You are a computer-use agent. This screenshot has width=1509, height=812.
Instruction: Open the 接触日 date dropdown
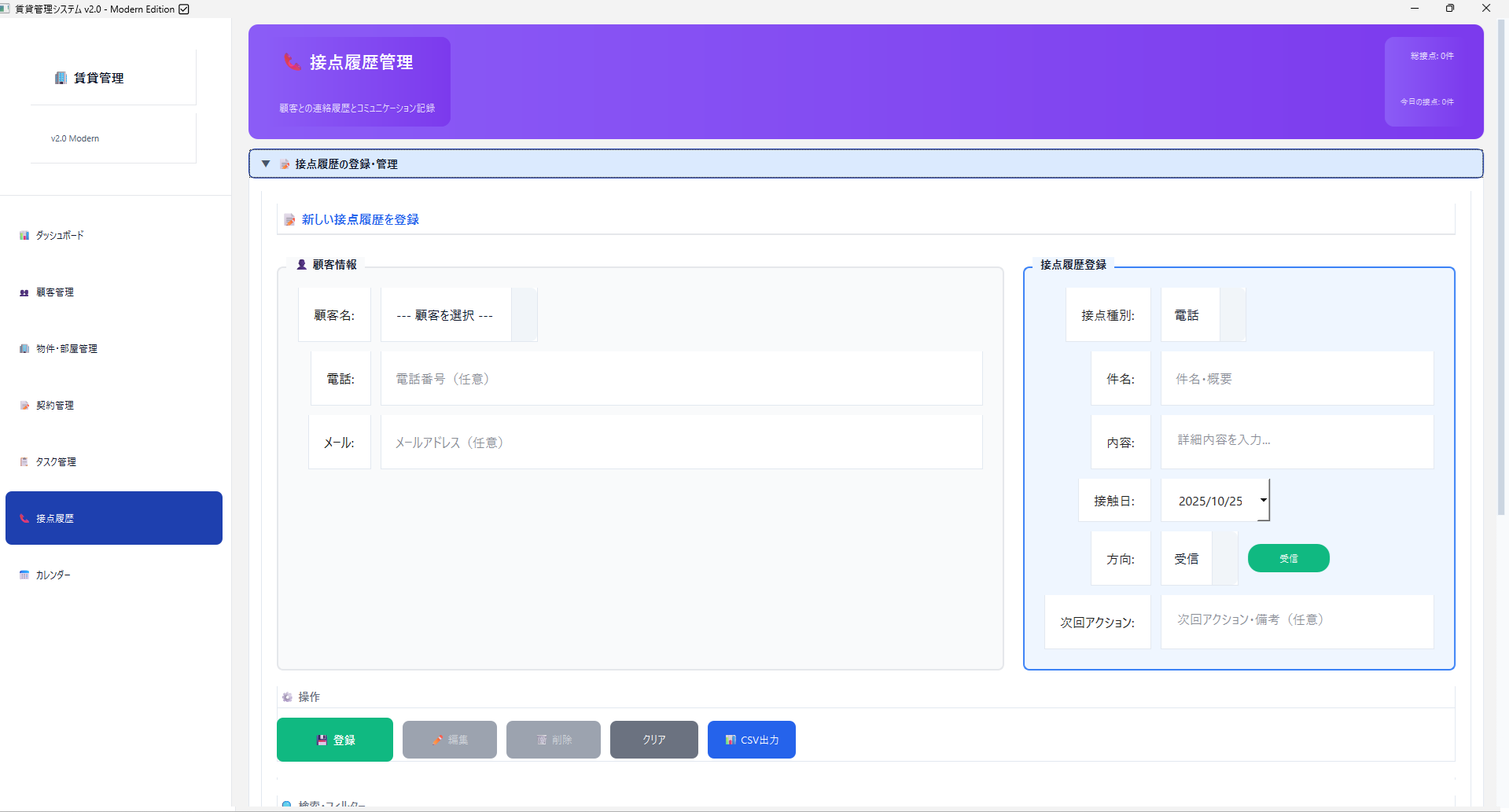point(1214,500)
